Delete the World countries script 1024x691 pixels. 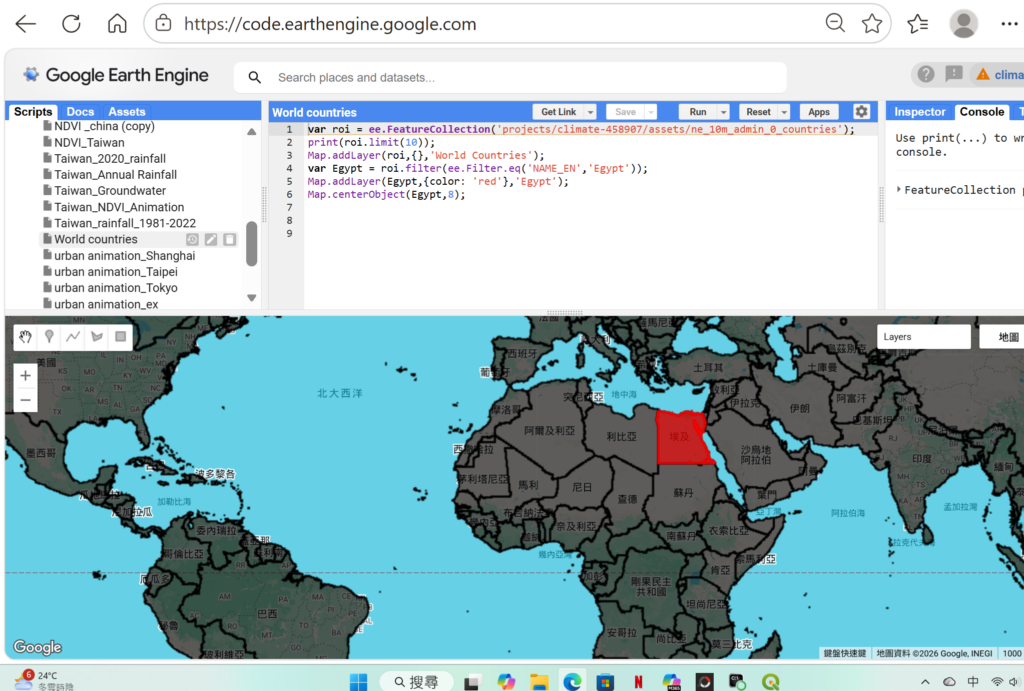pyautogui.click(x=229, y=240)
